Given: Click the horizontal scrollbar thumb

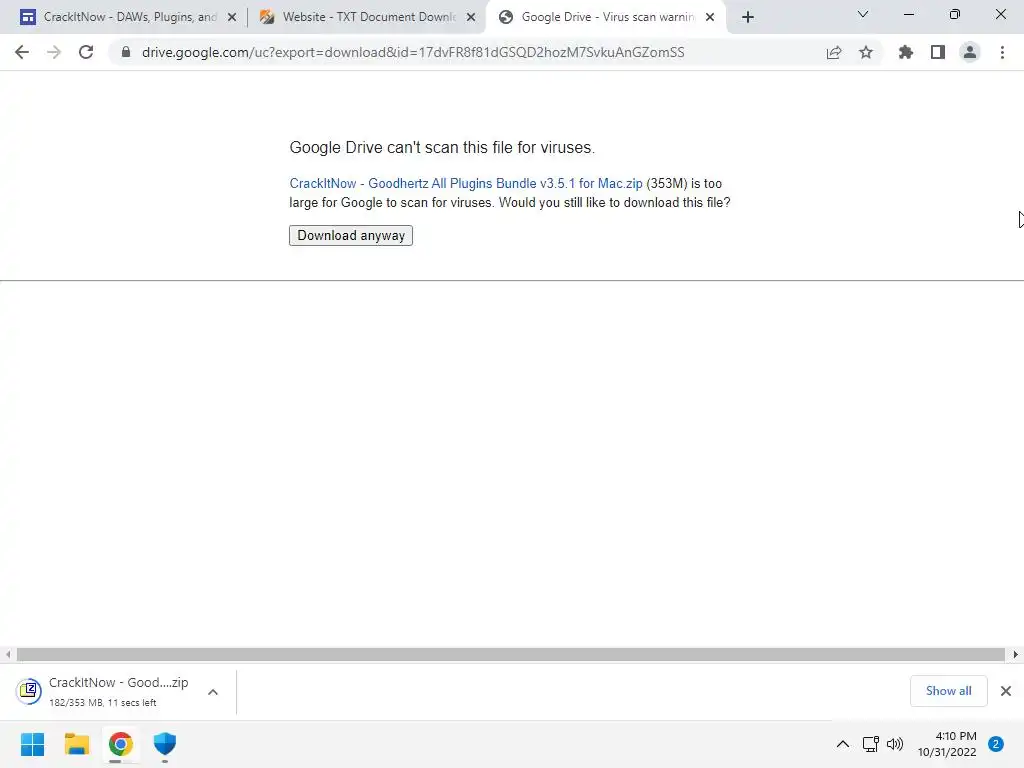Looking at the screenshot, I should click(x=510, y=654).
